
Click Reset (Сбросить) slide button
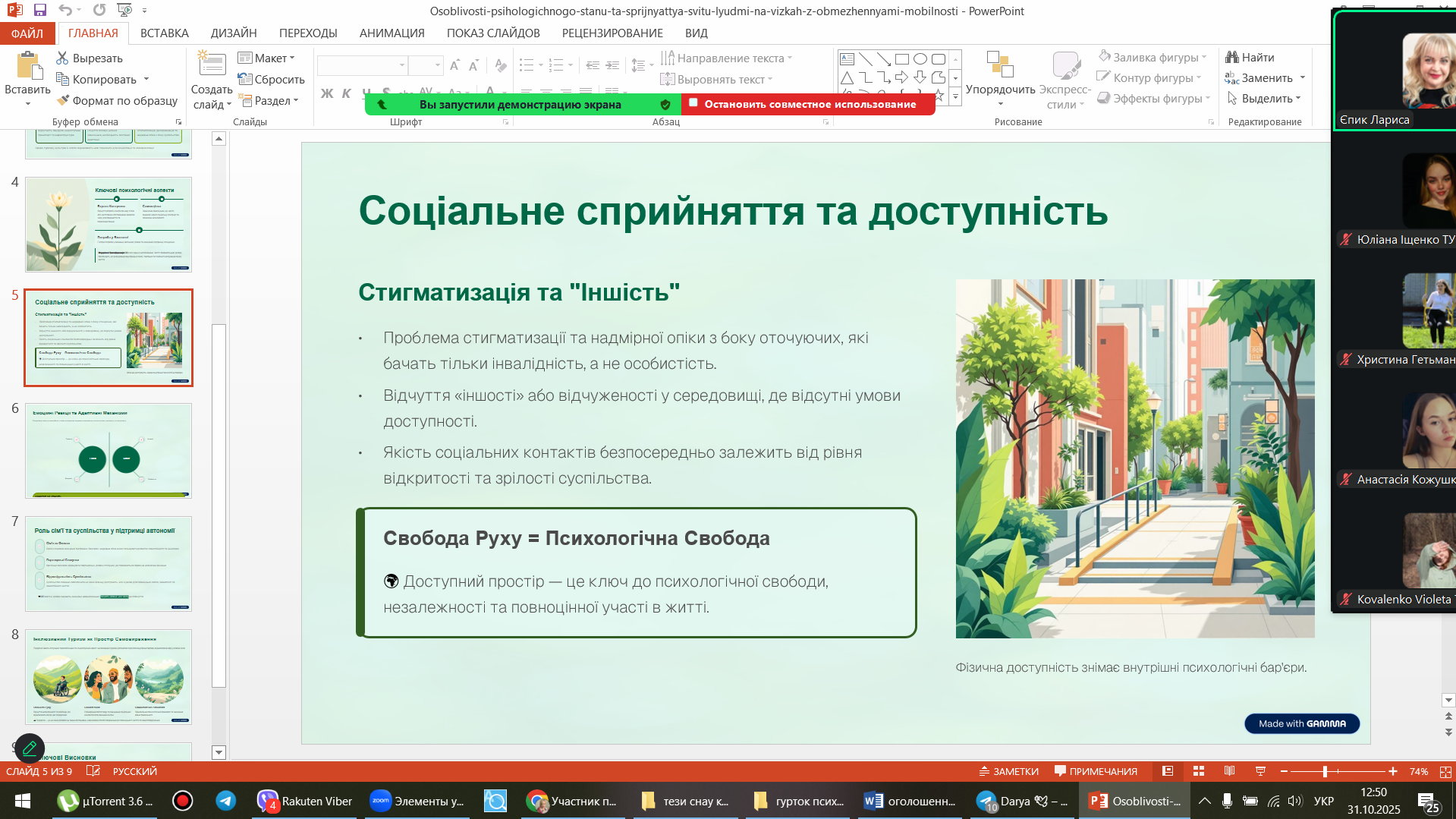click(271, 80)
